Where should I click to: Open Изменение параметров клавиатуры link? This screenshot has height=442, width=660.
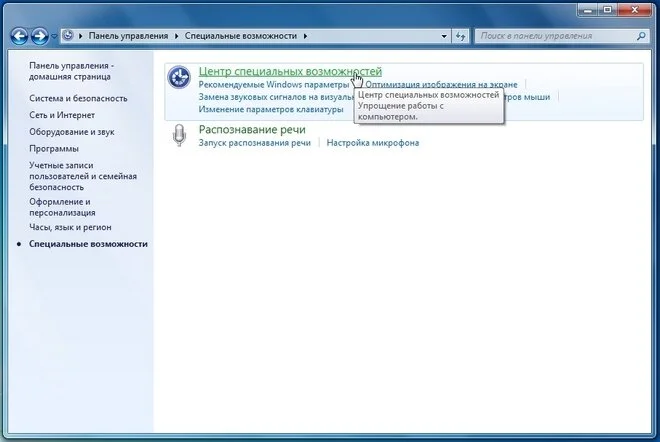tap(271, 109)
